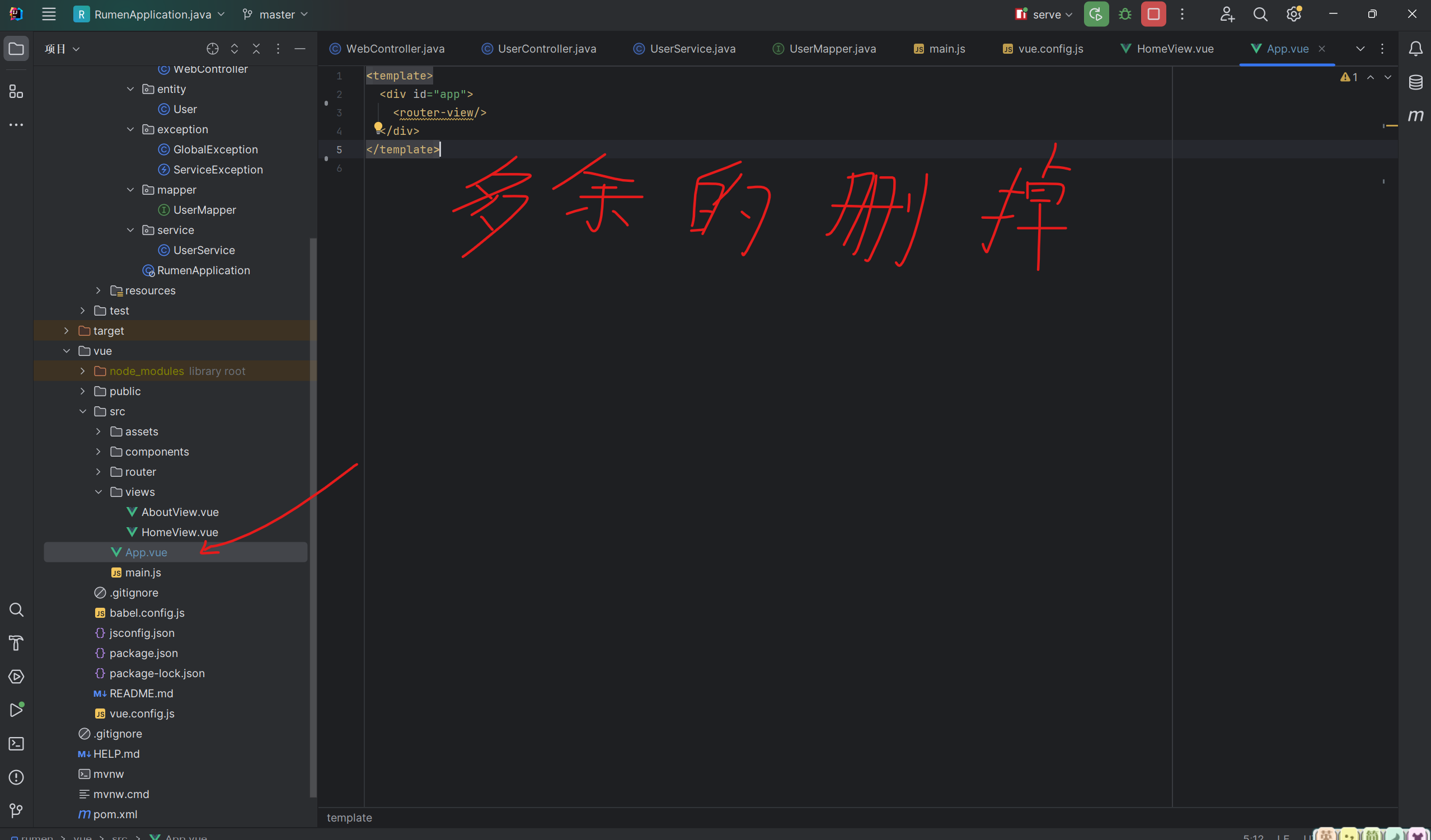The height and width of the screenshot is (840, 1431).
Task: Click the project tree vertical scrollbar
Action: [x=313, y=511]
